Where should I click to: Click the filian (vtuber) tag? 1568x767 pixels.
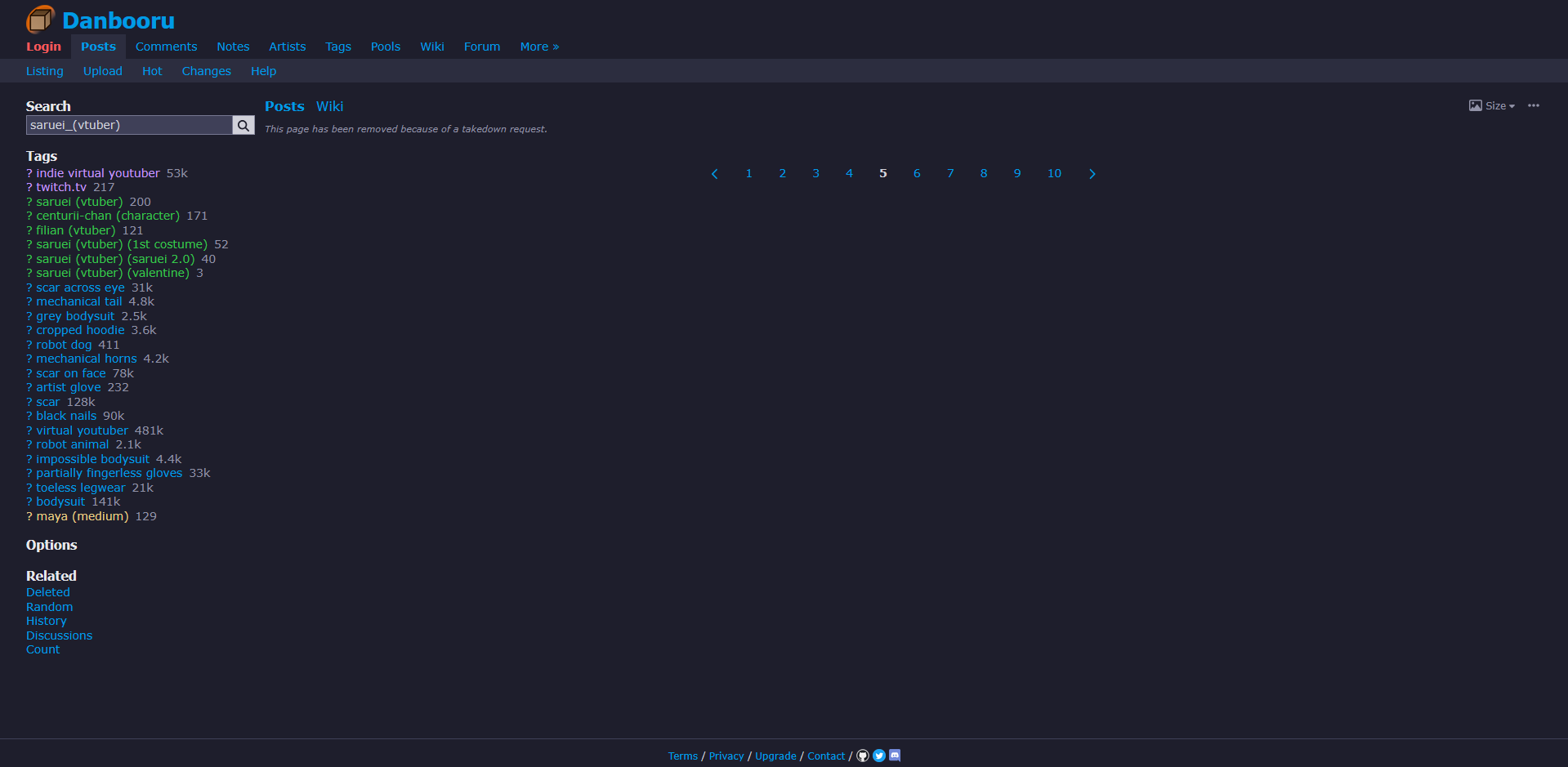point(76,230)
